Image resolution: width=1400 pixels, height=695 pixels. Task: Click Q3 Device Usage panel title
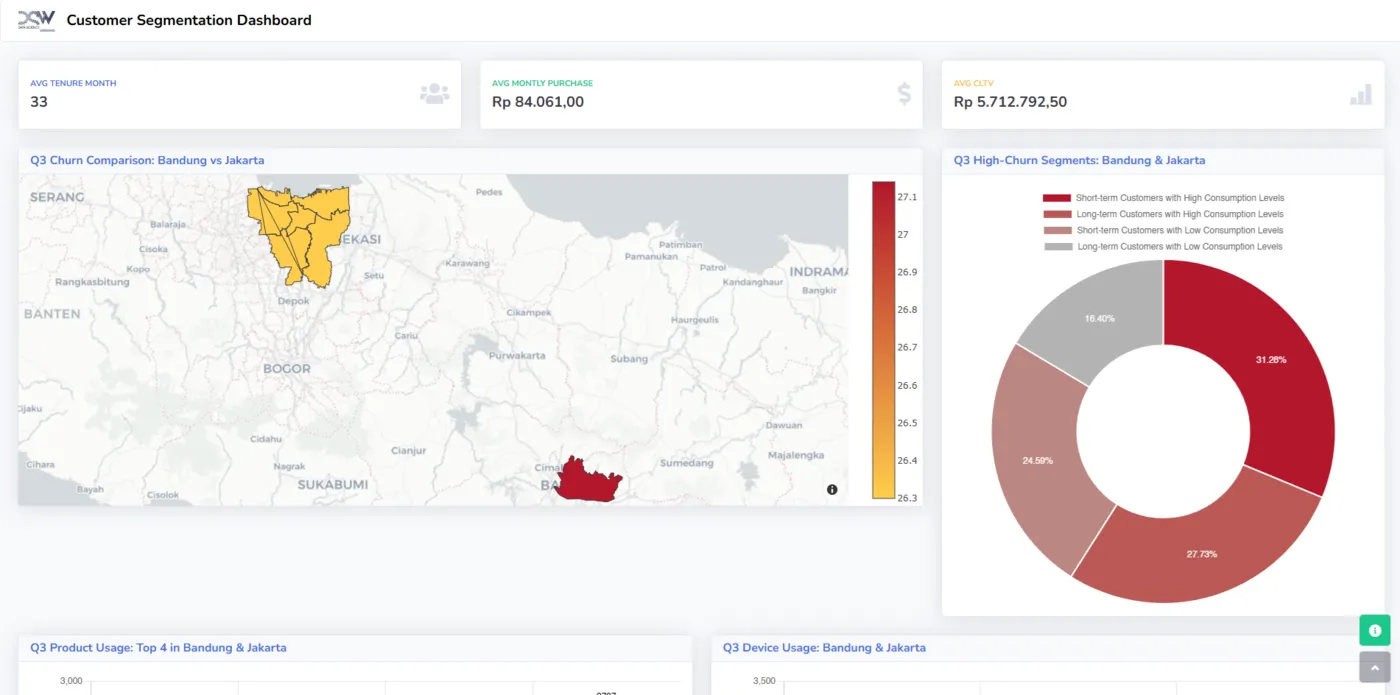pos(824,648)
